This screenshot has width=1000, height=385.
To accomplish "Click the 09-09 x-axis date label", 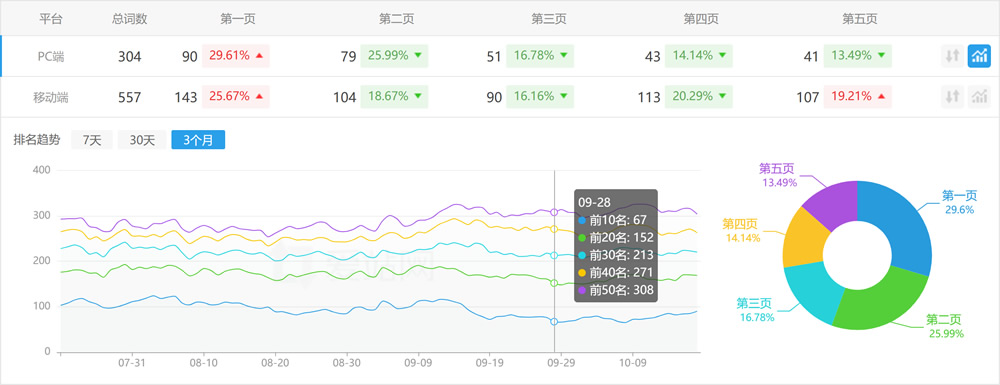I will [x=418, y=362].
